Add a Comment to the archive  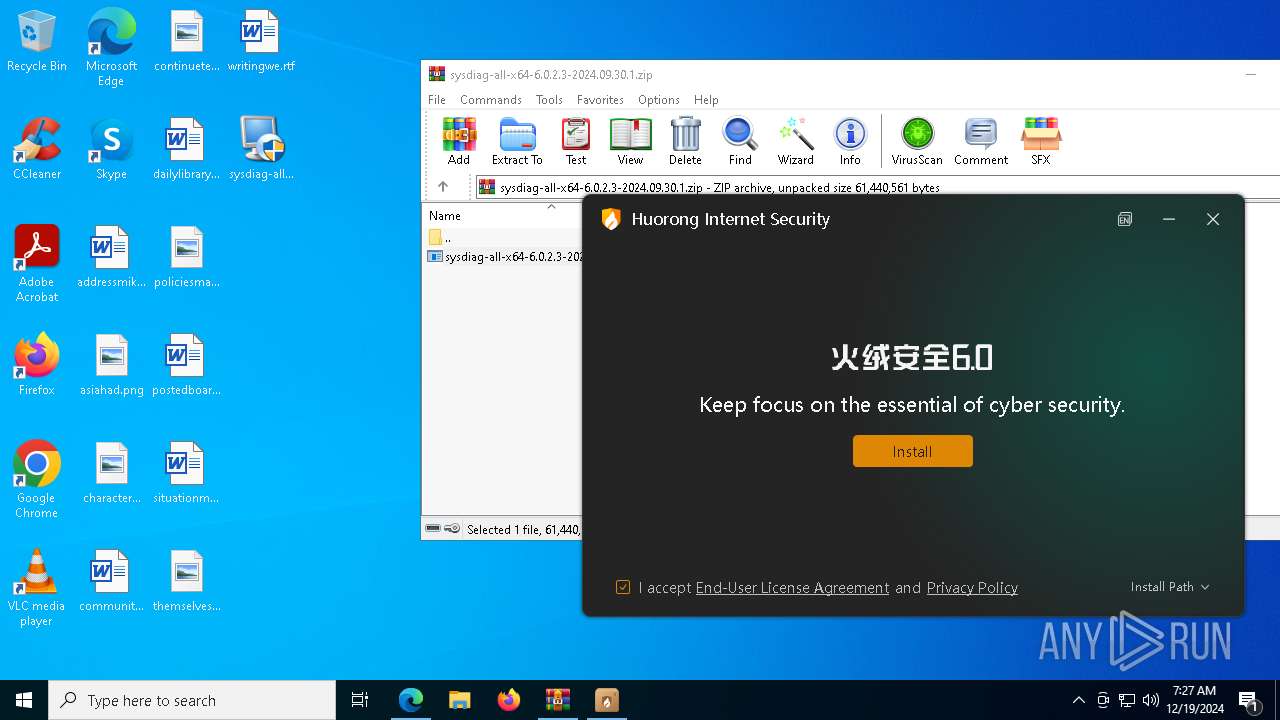[981, 141]
